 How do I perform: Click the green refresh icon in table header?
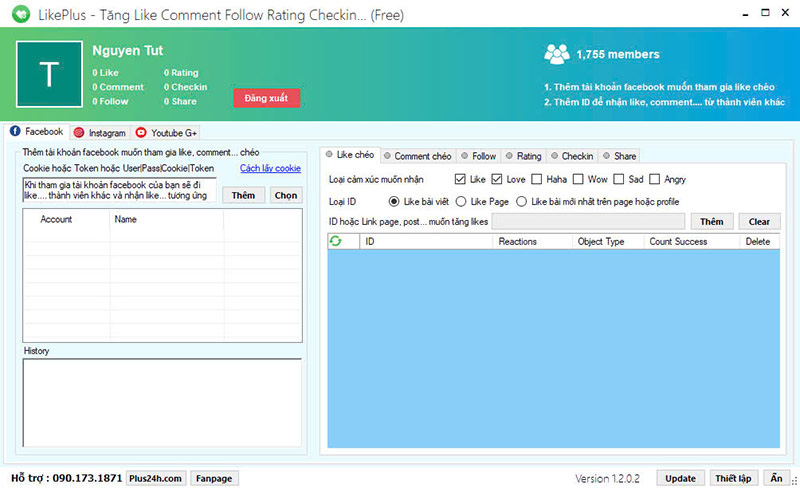tap(335, 241)
